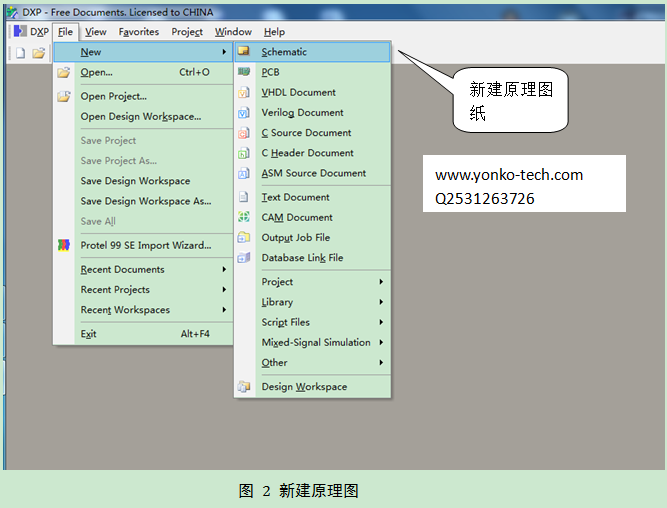Click the Design Workspace icon
Viewport: 667px width, 508px height.
click(243, 386)
